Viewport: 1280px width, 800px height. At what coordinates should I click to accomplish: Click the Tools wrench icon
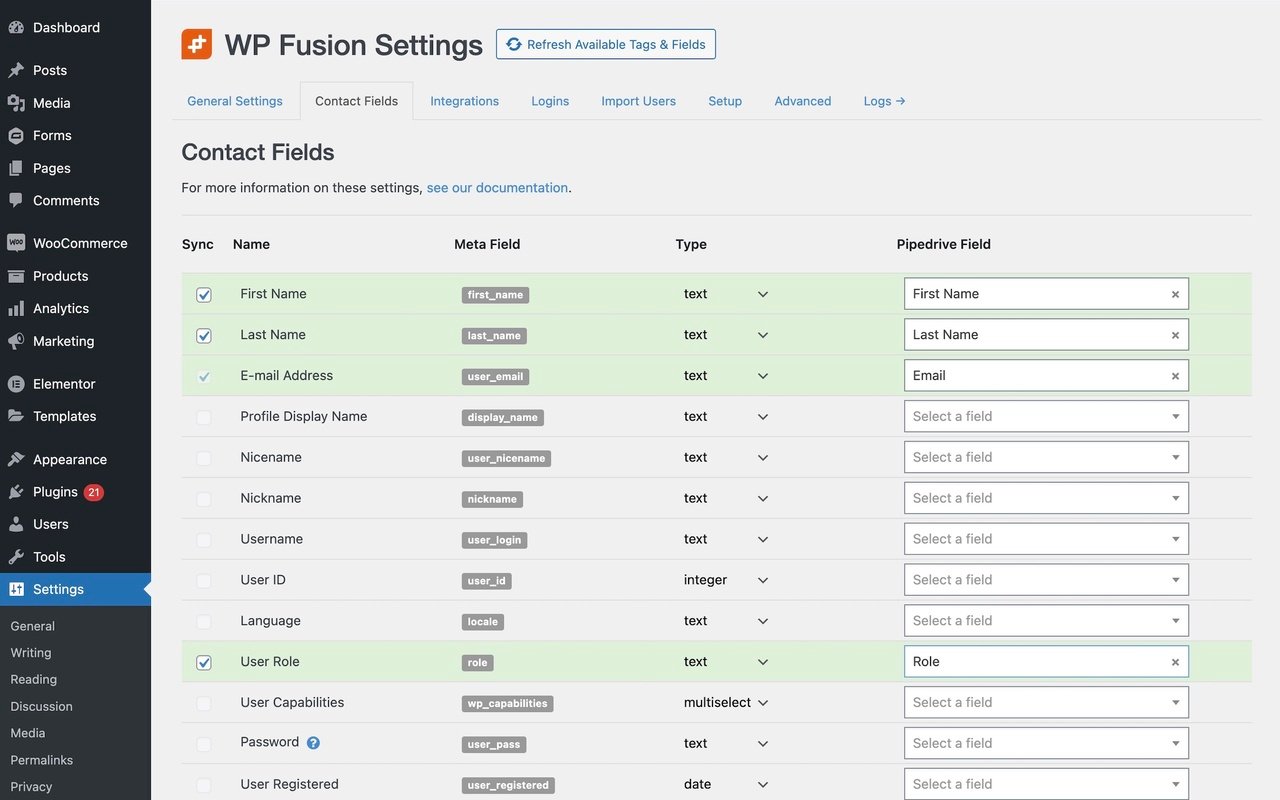coord(16,557)
